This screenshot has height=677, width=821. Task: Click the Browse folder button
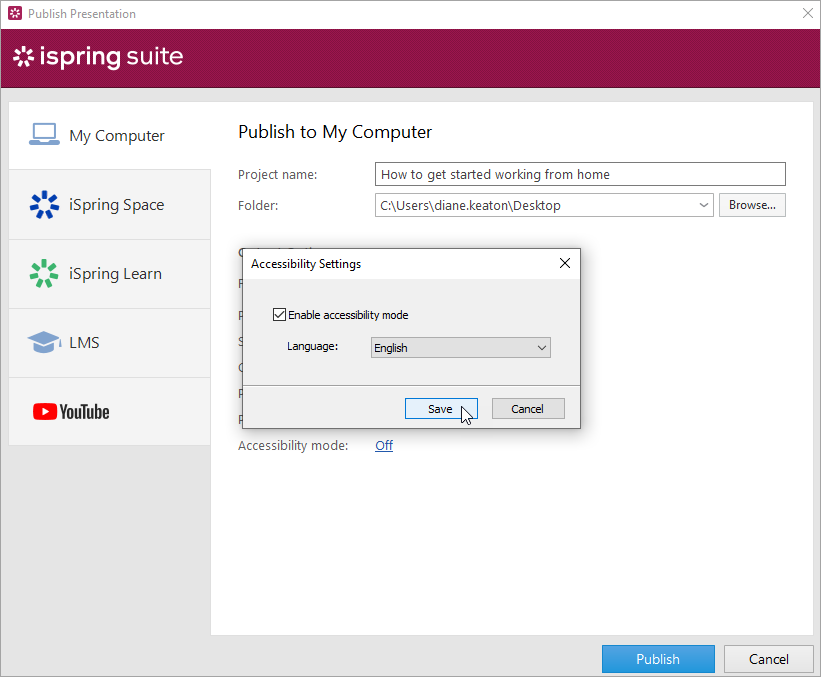click(752, 205)
